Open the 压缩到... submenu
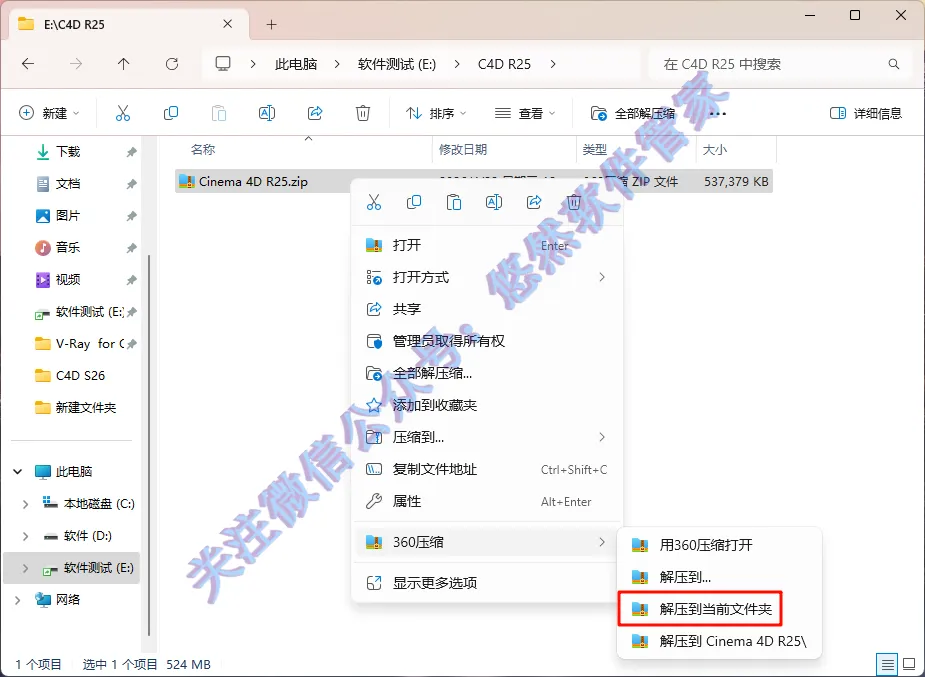The image size is (925, 677). coord(487,437)
